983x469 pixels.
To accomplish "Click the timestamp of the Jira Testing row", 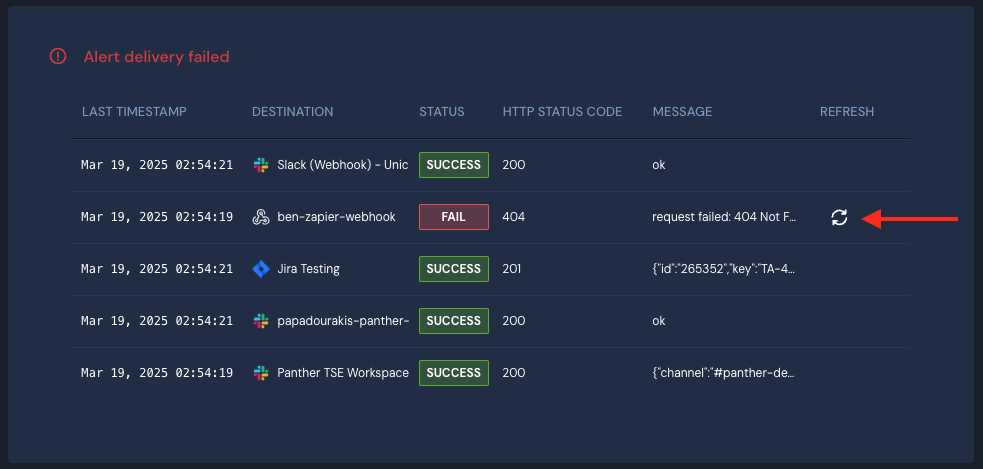I will (157, 269).
